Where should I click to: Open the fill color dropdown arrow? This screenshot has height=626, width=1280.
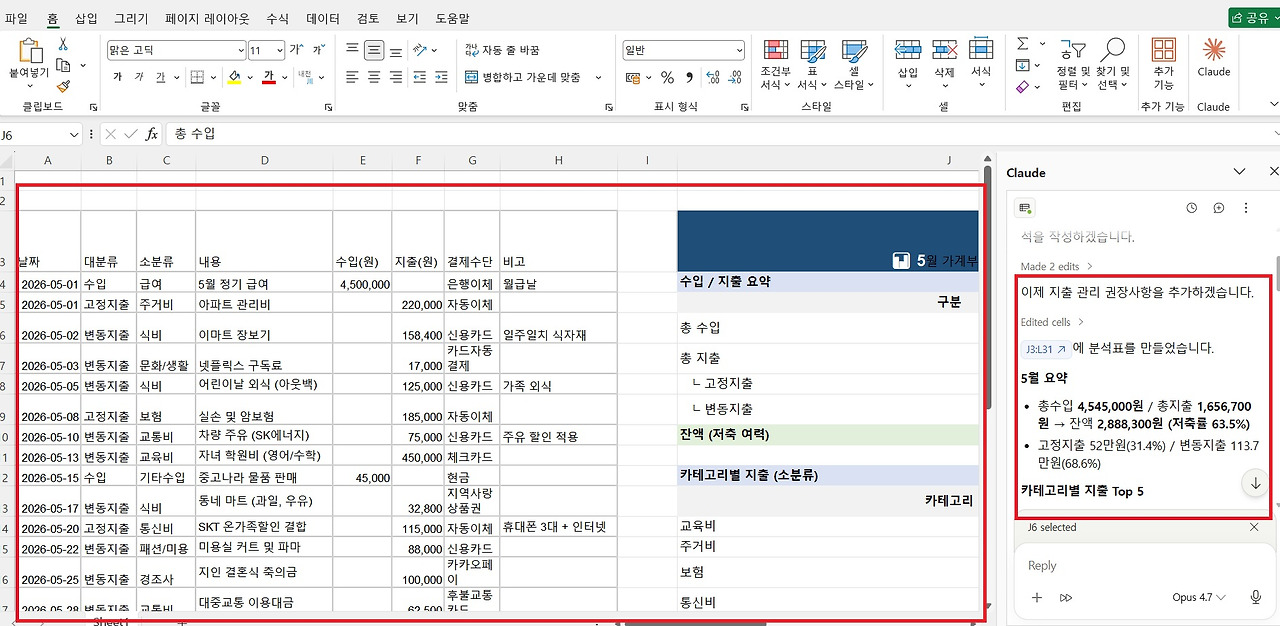click(249, 77)
